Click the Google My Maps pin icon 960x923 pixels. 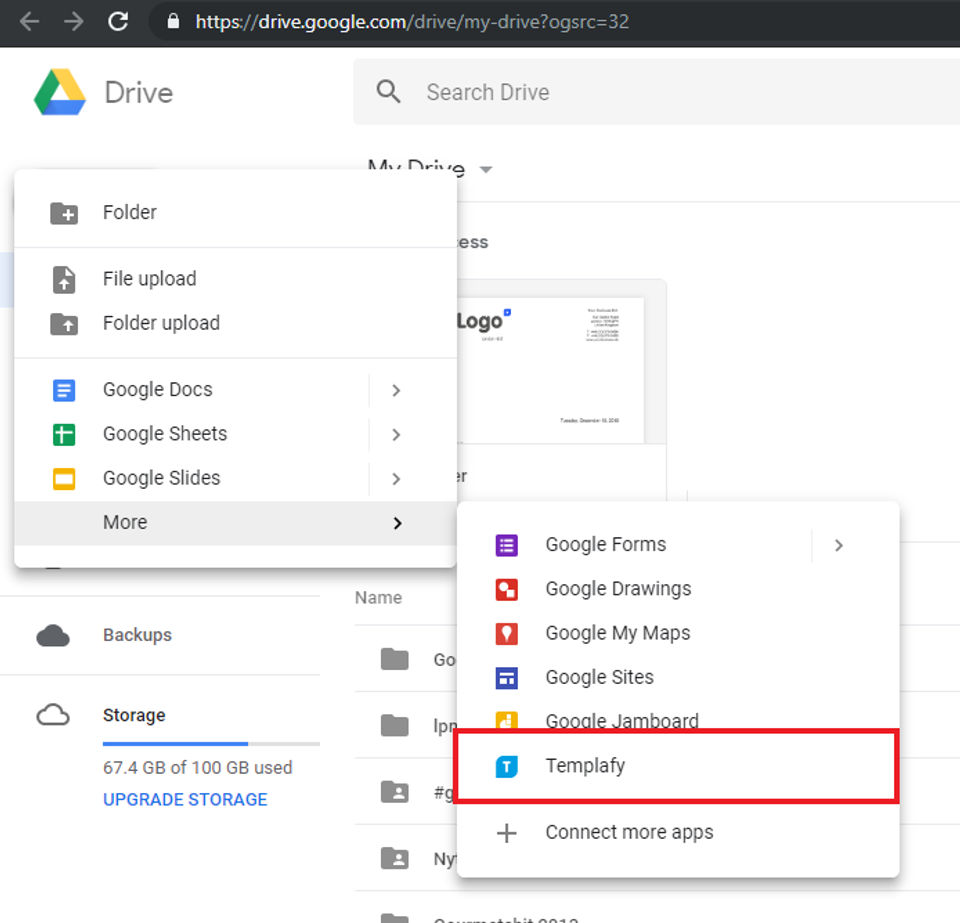pyautogui.click(x=506, y=633)
